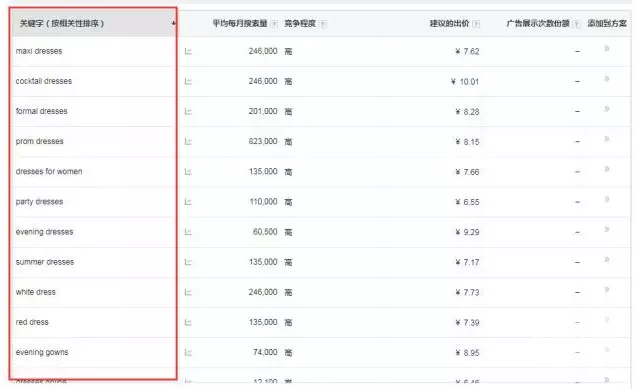
Task: Select the 竞争程度 column header
Action: (x=300, y=24)
